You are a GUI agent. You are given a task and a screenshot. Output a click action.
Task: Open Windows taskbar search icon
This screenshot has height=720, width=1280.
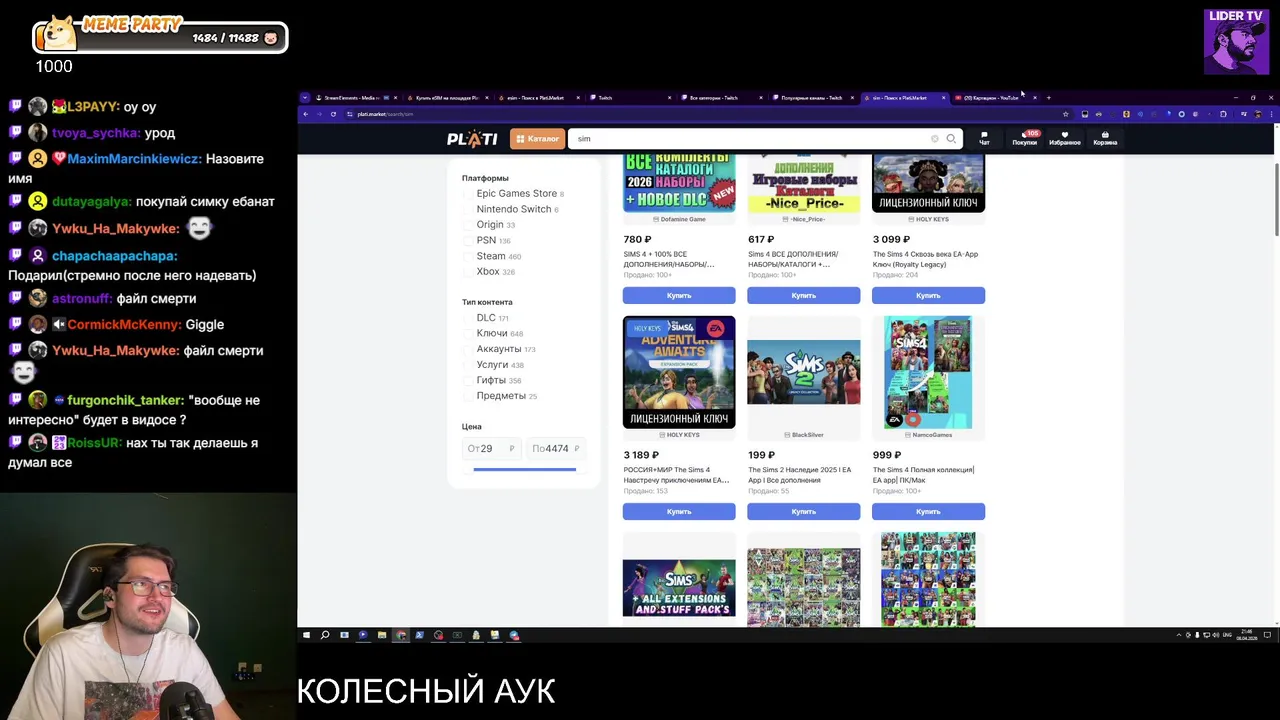pyautogui.click(x=325, y=635)
